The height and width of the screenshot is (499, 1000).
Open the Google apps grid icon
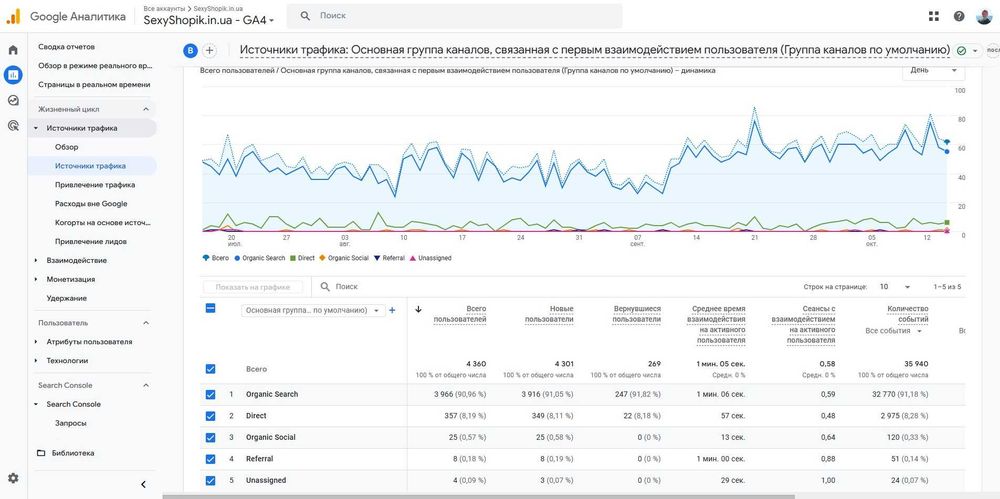click(x=934, y=17)
